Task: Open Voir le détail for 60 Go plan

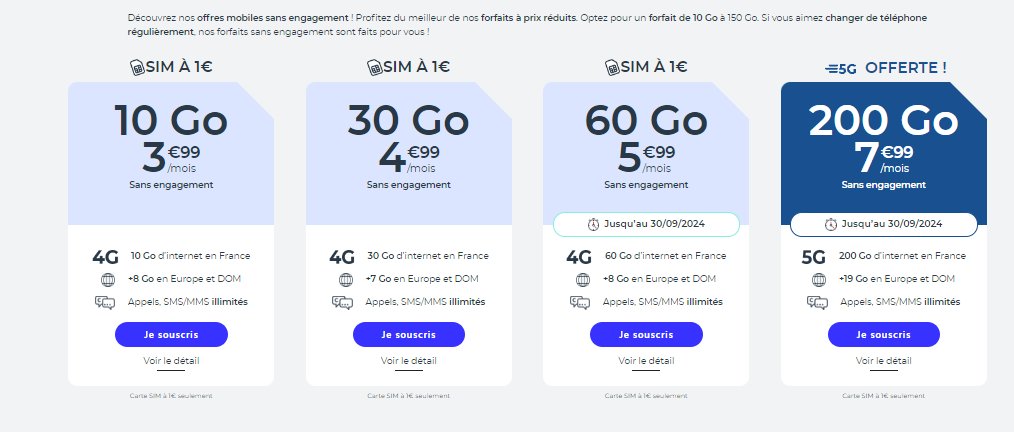Action: 646,361
